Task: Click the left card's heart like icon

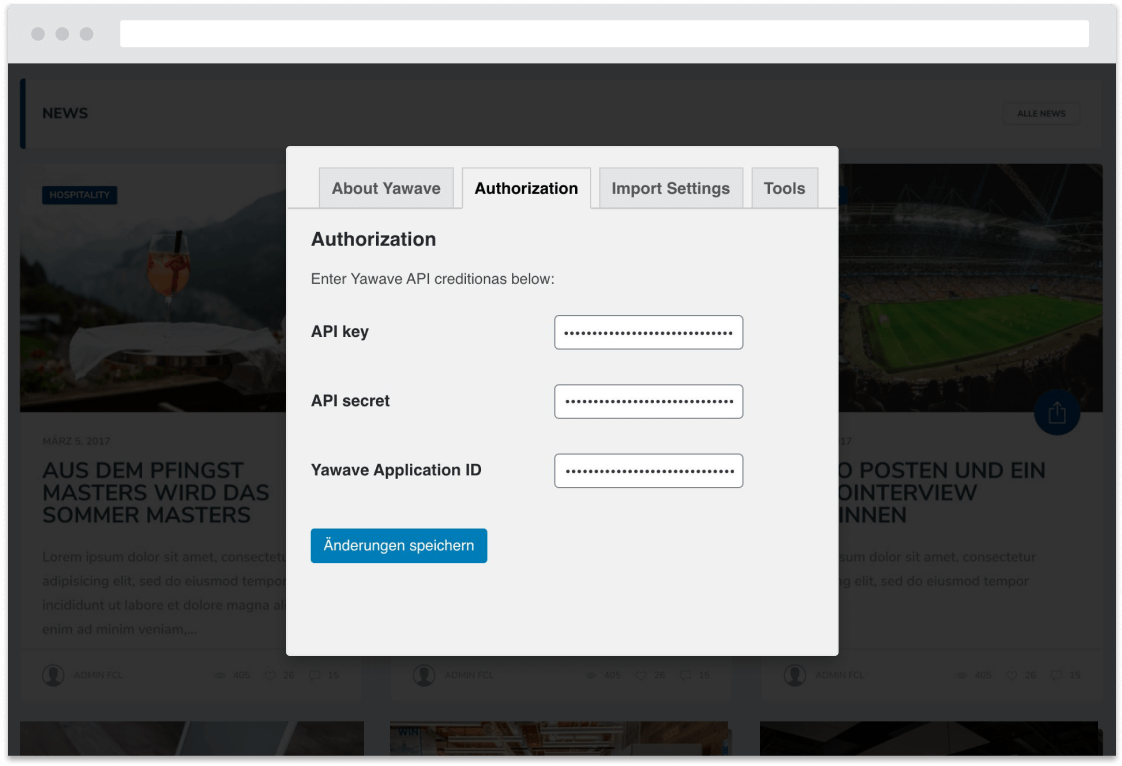Action: (270, 675)
